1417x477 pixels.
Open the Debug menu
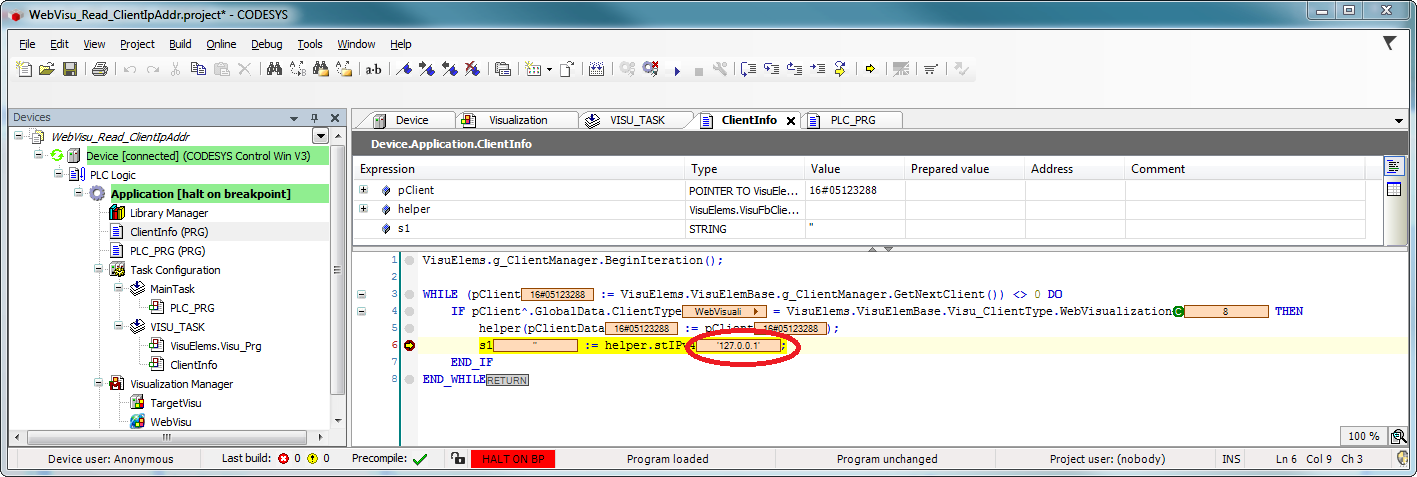pyautogui.click(x=266, y=44)
